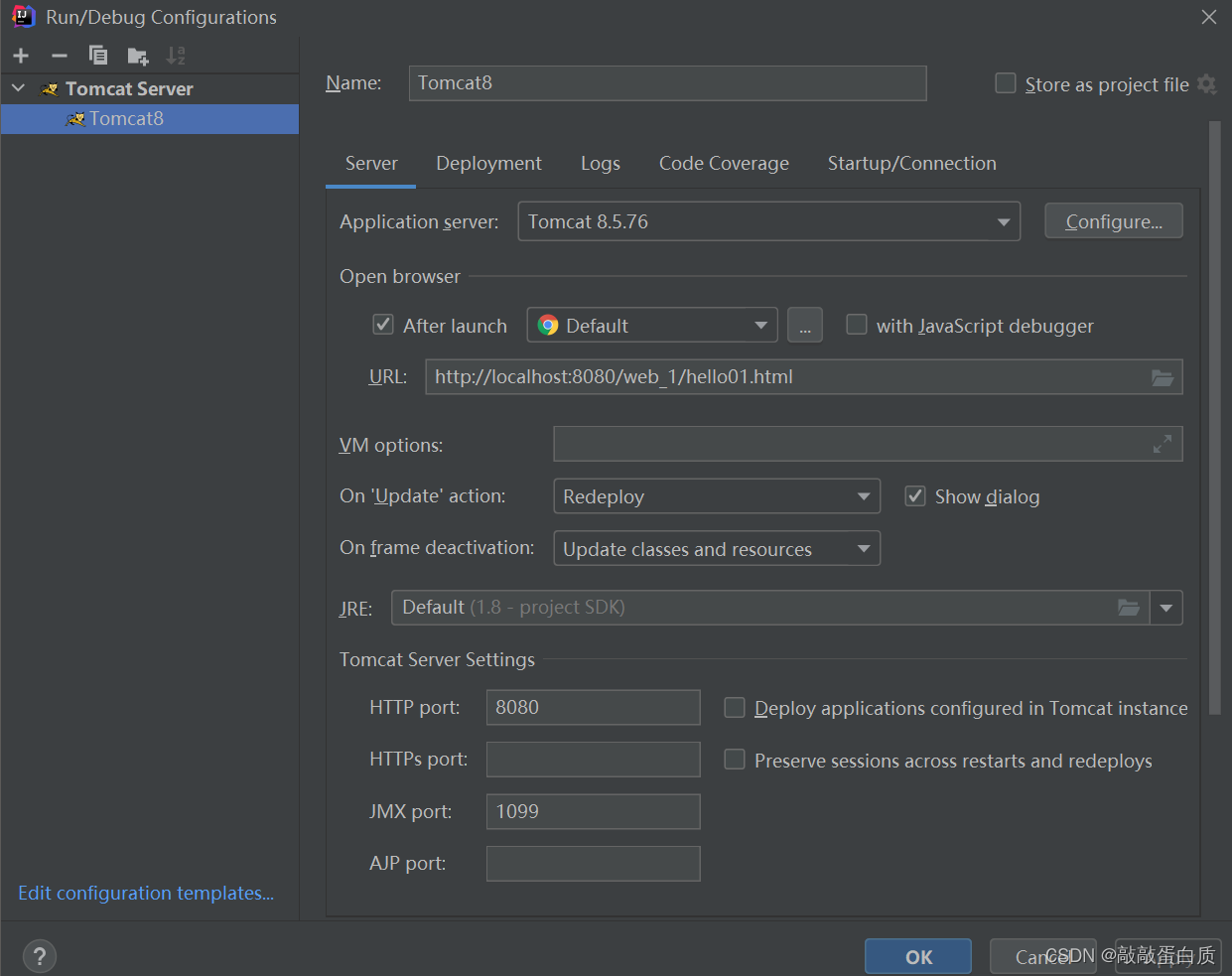
Task: Open the JRE dropdown arrow
Action: pyautogui.click(x=1166, y=608)
